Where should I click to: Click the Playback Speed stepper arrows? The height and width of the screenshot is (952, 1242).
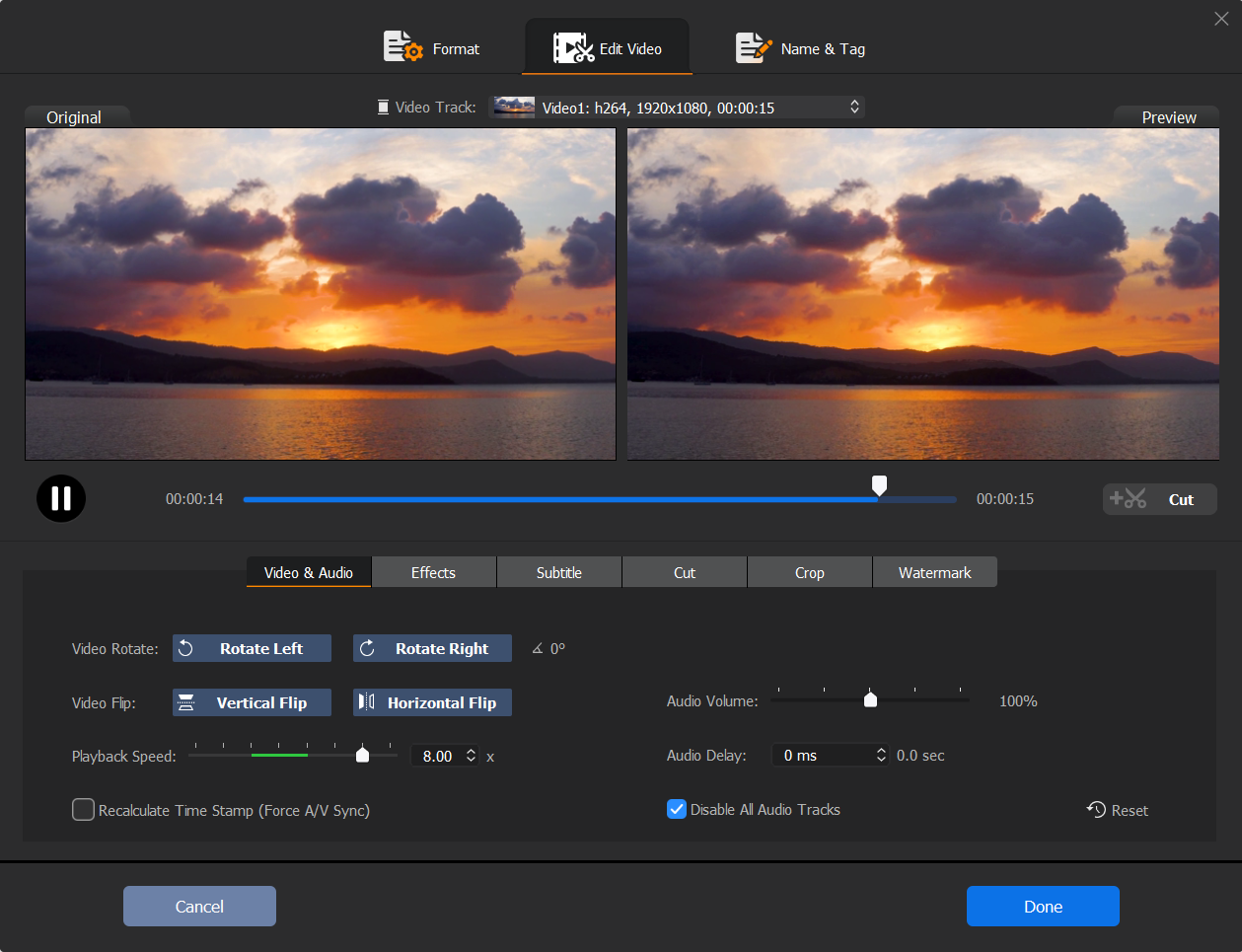click(472, 756)
